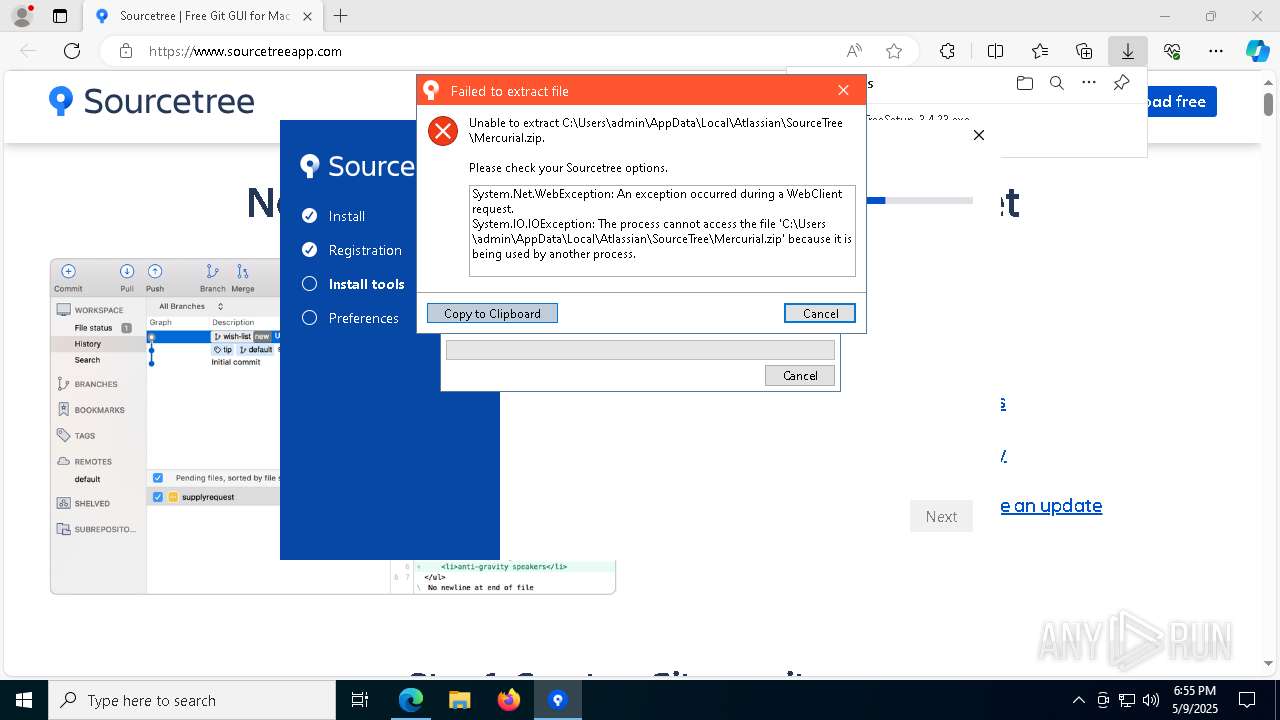Pin the downloads panel
Image resolution: width=1280 pixels, height=720 pixels.
(x=1121, y=83)
